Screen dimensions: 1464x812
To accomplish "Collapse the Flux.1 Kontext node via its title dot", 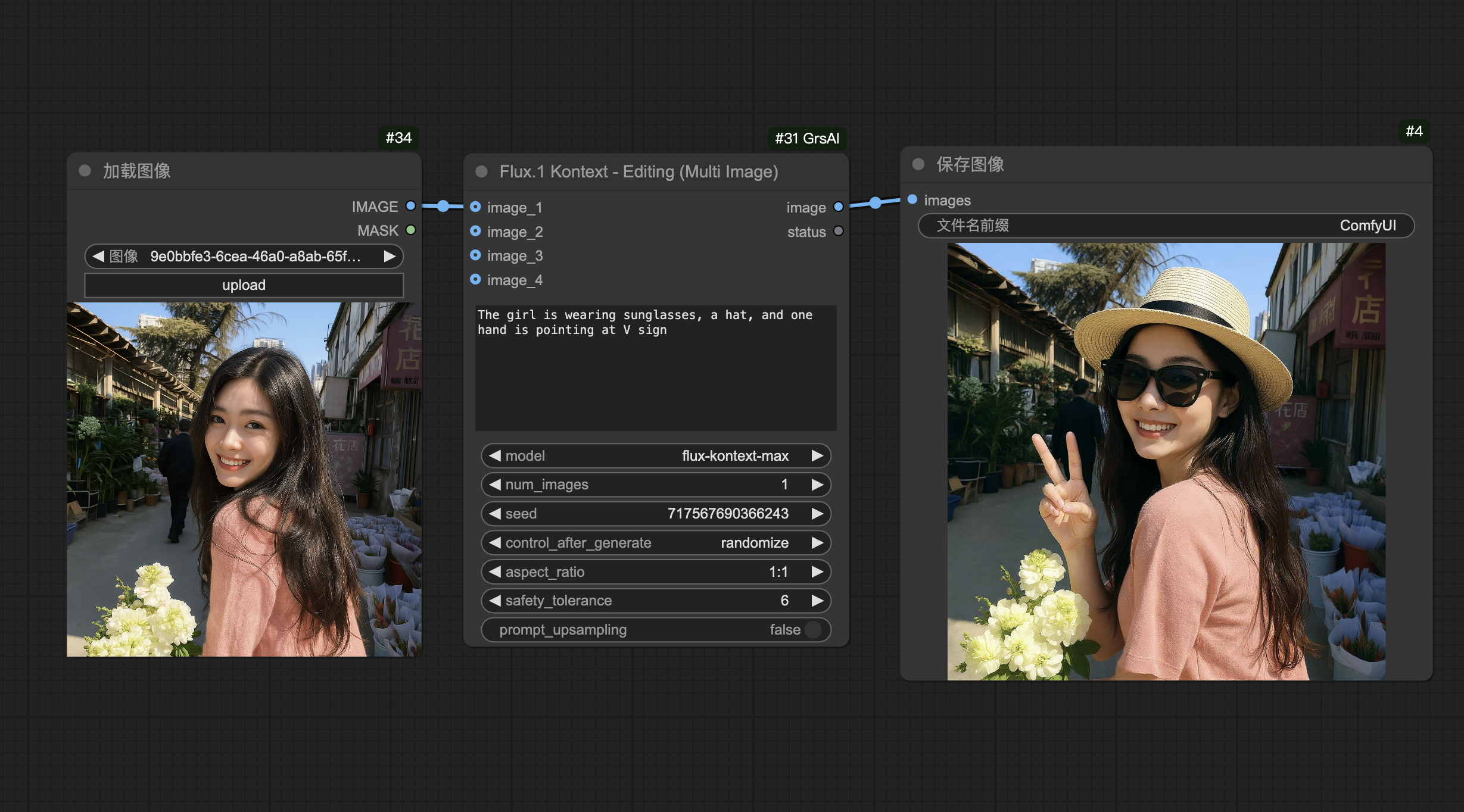I will pos(481,171).
